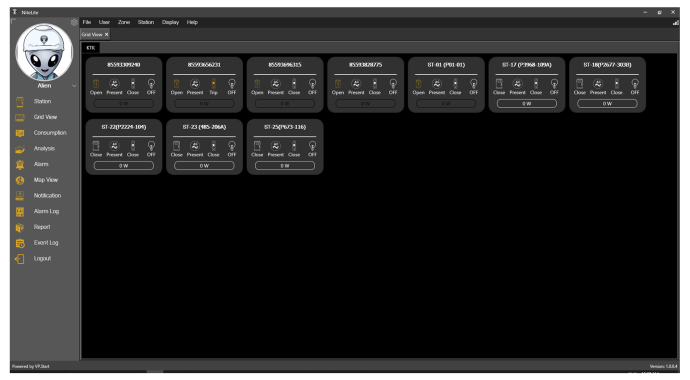Open the Help menu
Screen dimensions: 690x380
pyautogui.click(x=192, y=22)
